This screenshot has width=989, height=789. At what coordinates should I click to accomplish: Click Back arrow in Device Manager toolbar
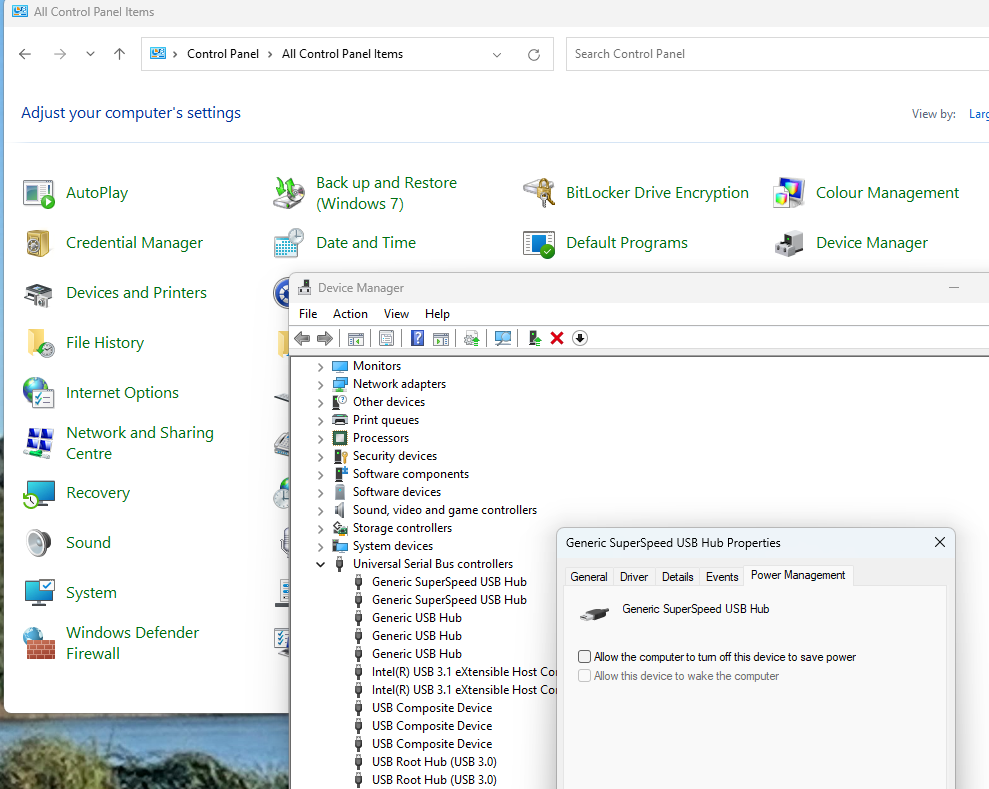[x=302, y=339]
